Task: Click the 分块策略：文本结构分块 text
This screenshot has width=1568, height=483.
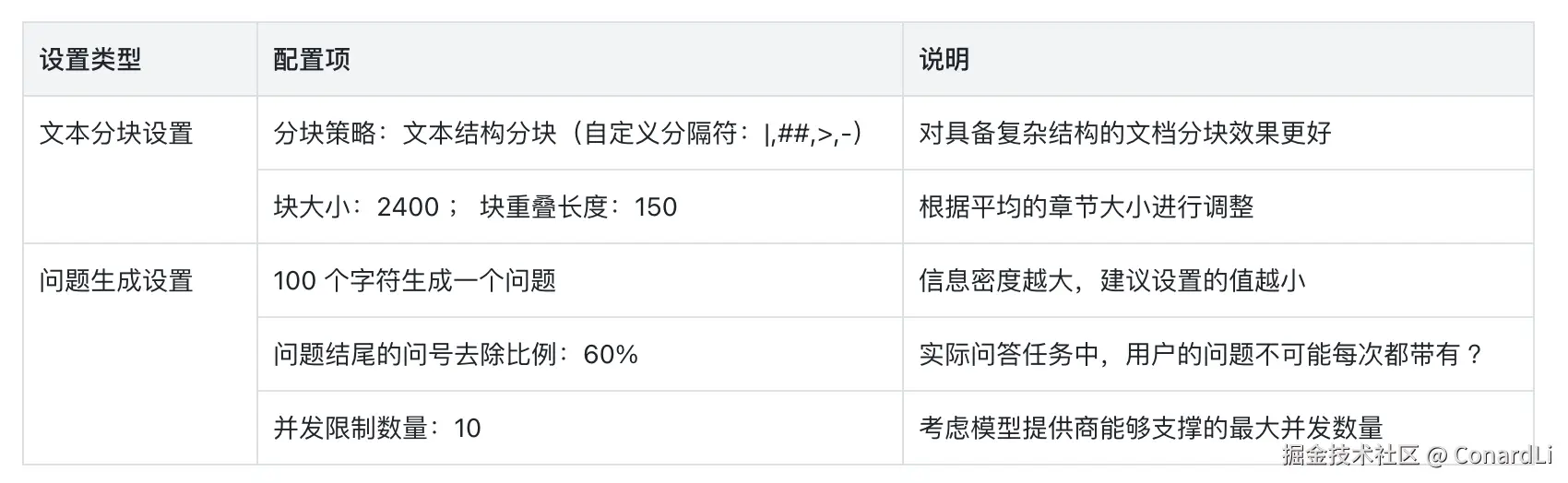Action: (415, 134)
